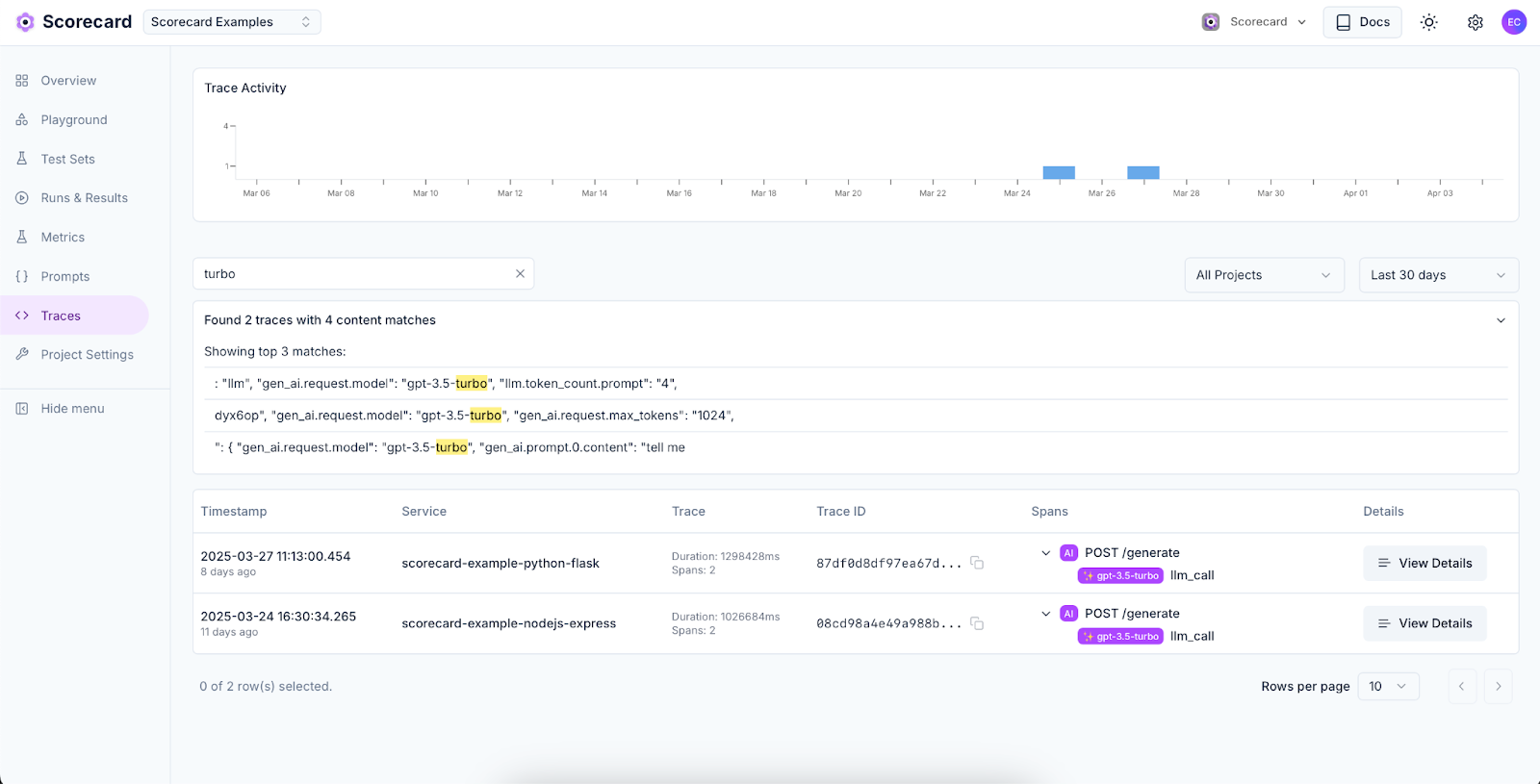Click the Project Settings wrench icon
This screenshot has height=784, width=1540.
coord(22,355)
